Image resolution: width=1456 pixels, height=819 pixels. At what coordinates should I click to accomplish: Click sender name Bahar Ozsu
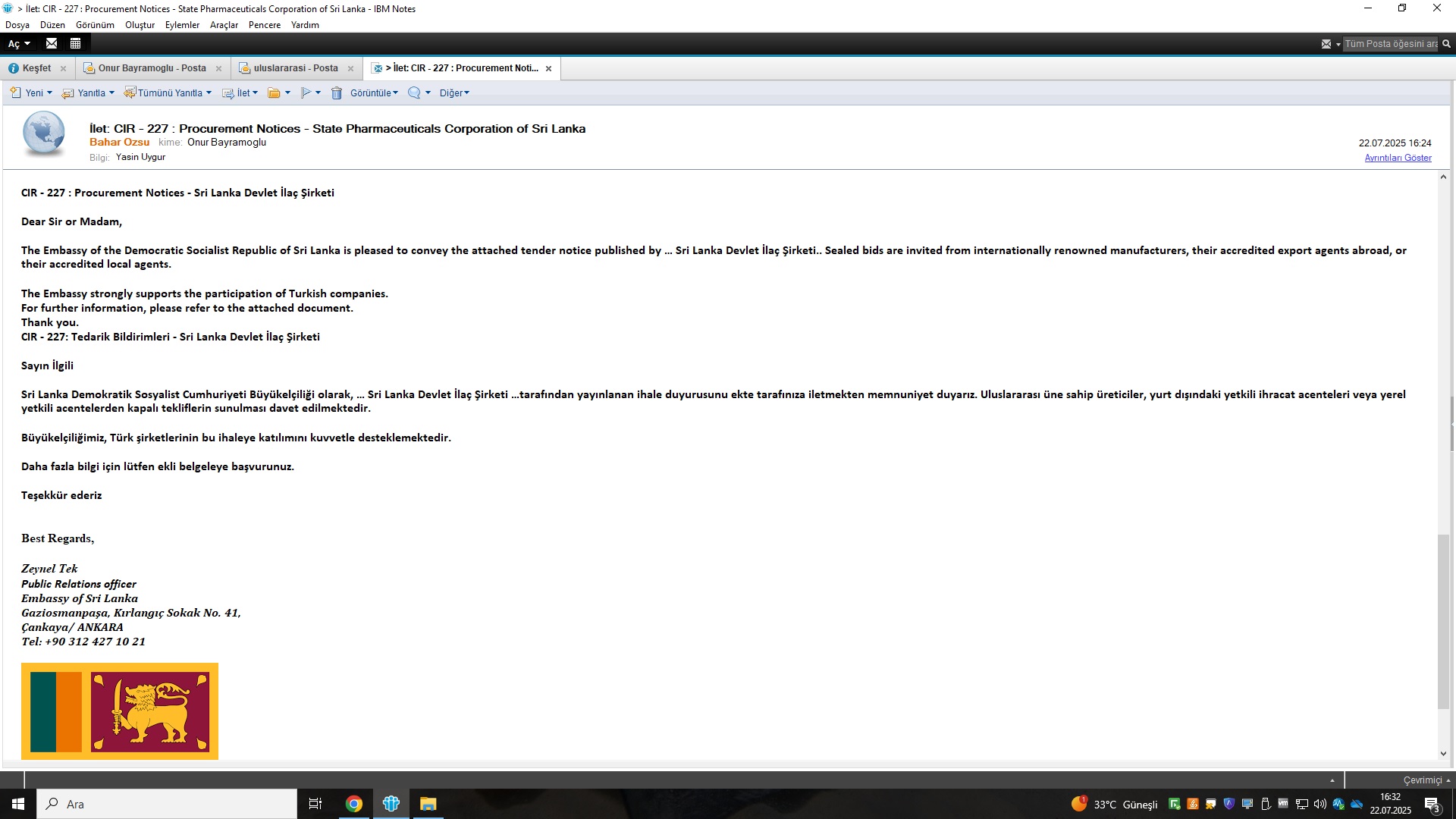coord(119,142)
